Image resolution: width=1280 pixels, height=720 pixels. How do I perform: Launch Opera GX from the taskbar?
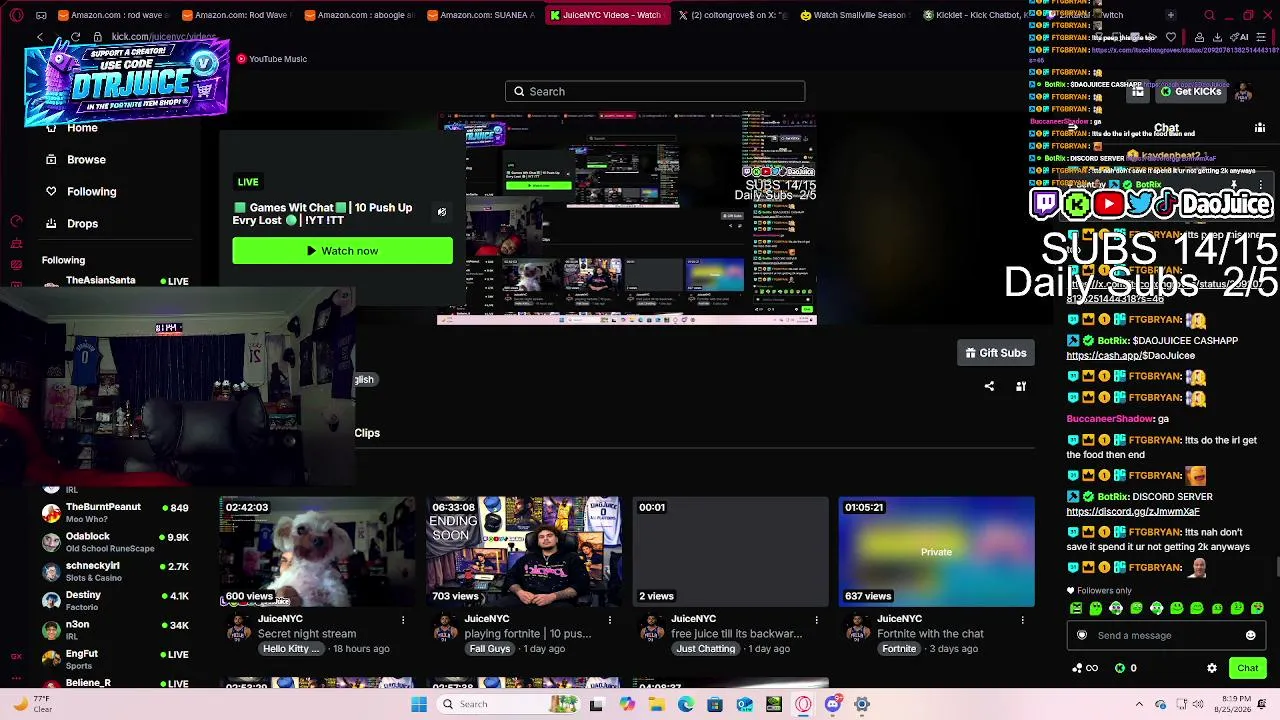[803, 704]
